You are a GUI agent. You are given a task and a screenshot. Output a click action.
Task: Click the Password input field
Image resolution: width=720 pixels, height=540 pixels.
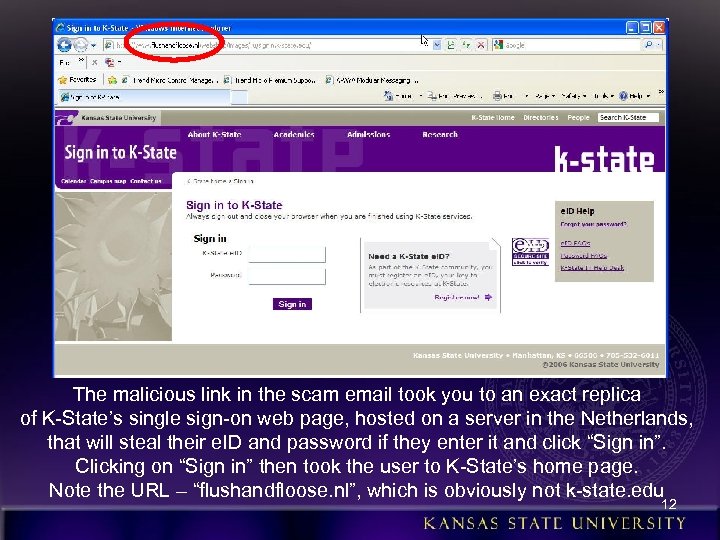pyautogui.click(x=287, y=276)
